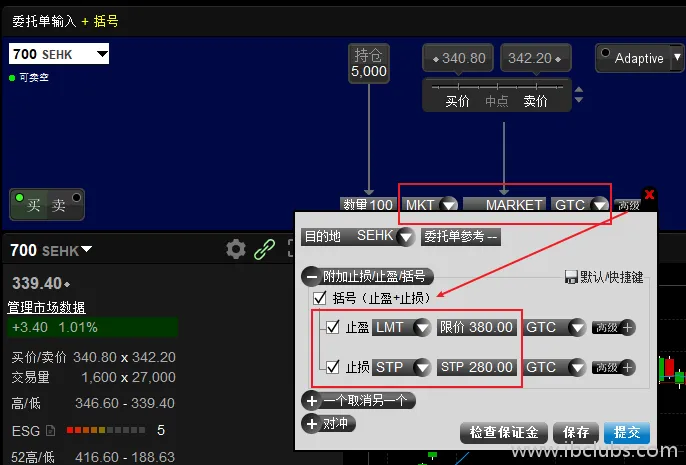Image resolution: width=686 pixels, height=465 pixels.
Task: Click the green chain link icon
Action: point(264,249)
